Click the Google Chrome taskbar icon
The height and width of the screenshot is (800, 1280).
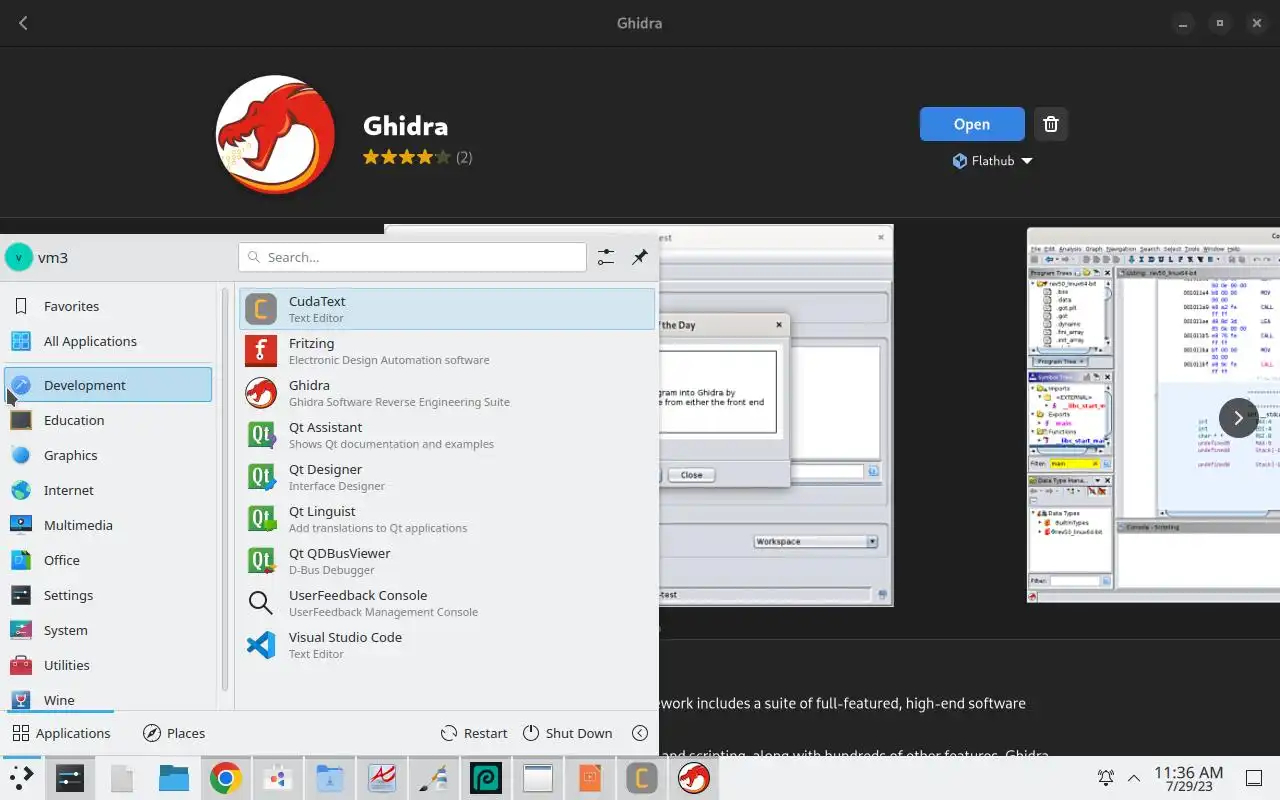[x=225, y=778]
